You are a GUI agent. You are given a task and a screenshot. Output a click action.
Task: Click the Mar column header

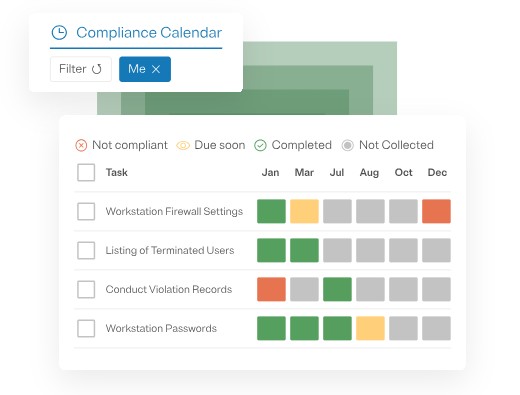pyautogui.click(x=304, y=172)
